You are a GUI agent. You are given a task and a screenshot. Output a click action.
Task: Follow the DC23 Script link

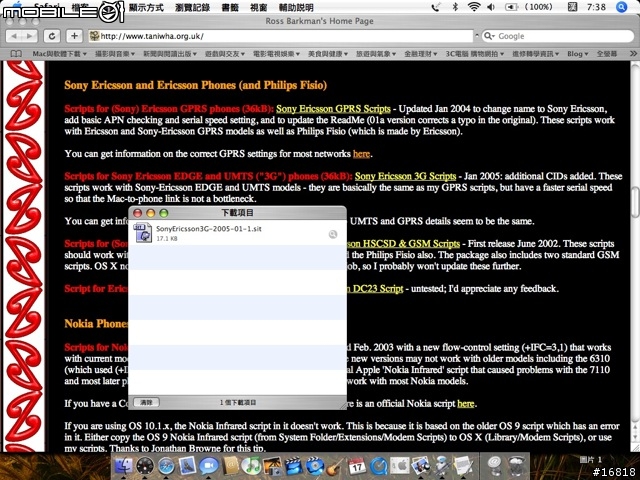tap(375, 289)
